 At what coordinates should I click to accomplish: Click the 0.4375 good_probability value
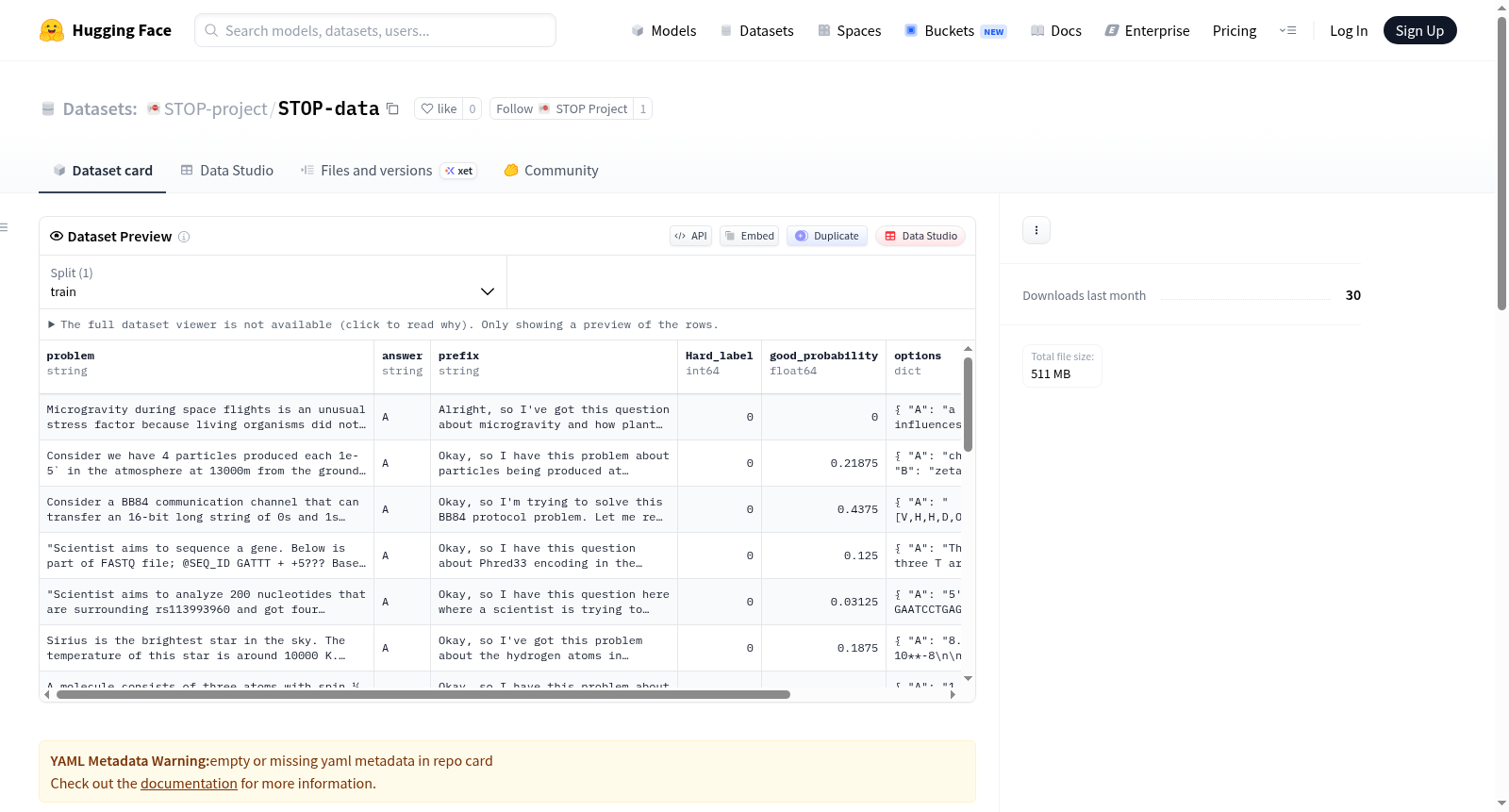pos(857,509)
